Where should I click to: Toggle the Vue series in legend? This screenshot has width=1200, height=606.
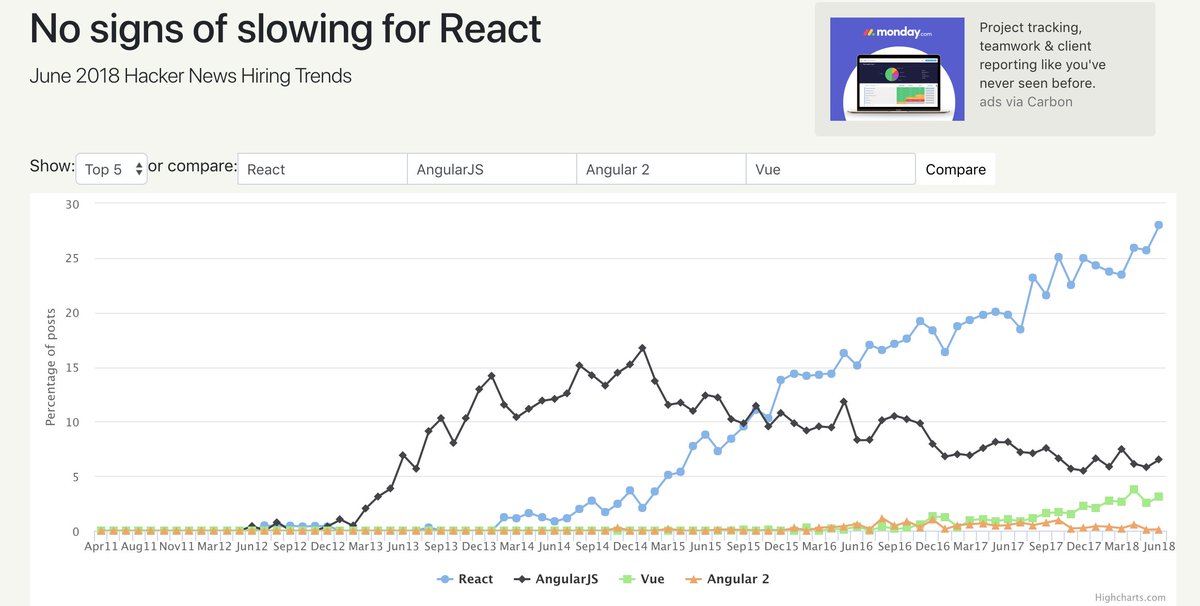pyautogui.click(x=644, y=579)
